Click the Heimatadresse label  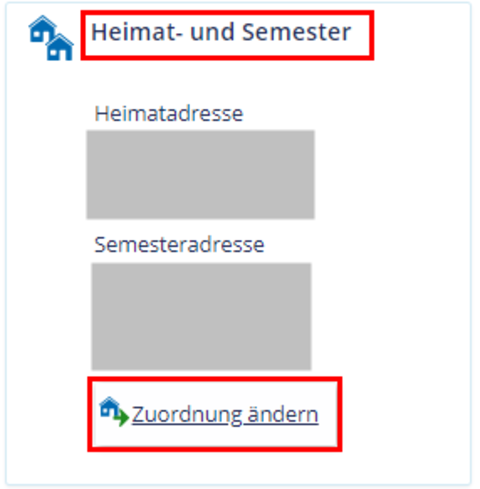169,114
